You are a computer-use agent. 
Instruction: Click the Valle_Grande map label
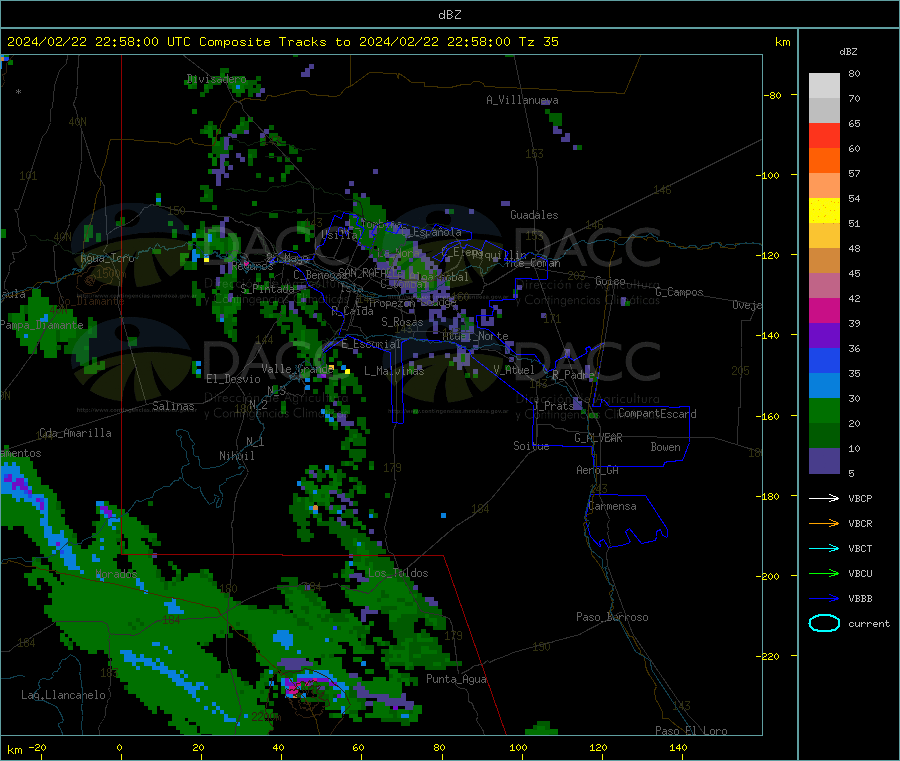point(297,369)
